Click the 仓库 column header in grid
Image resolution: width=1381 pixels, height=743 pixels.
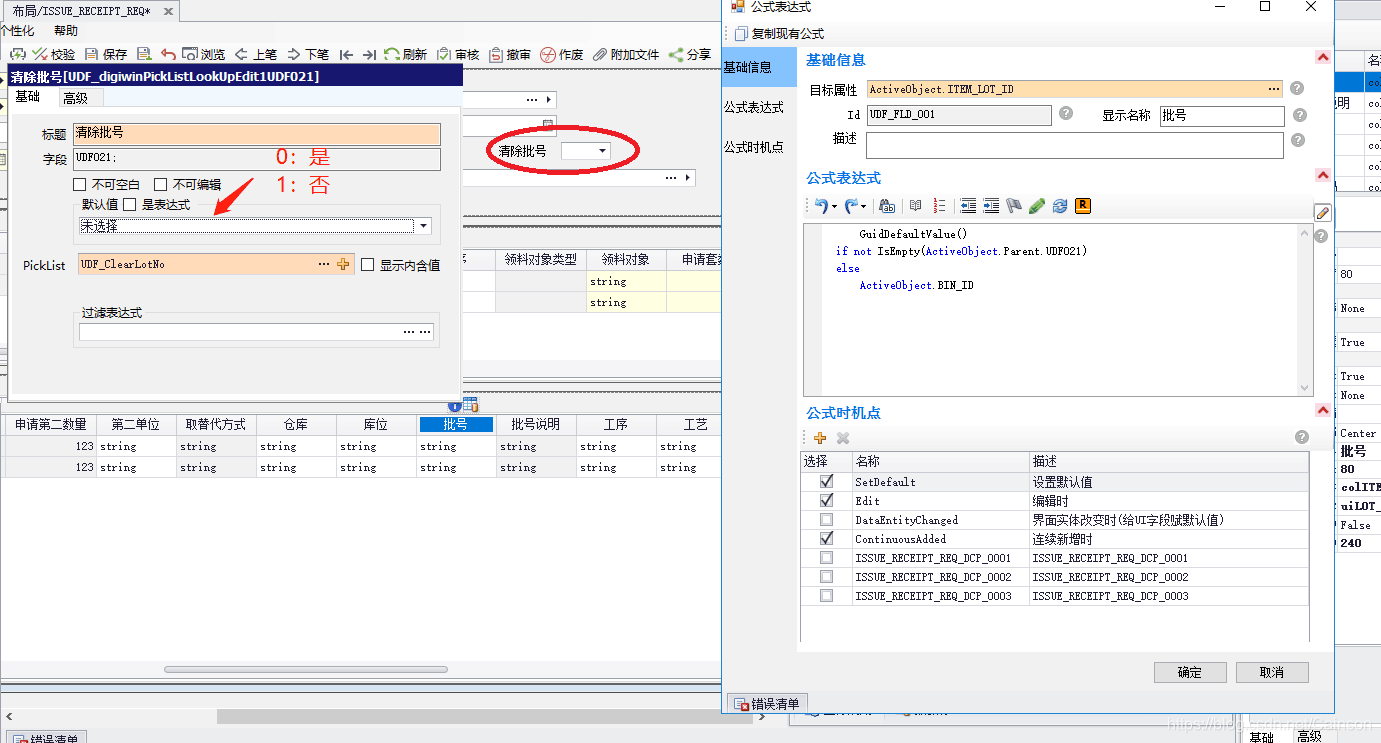point(296,424)
